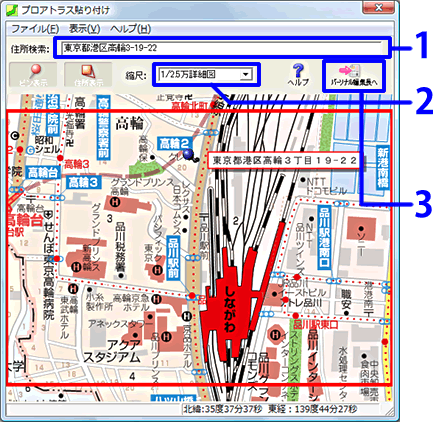Click the アクアスタジアム label on map
Image resolution: width=433 pixels, height=422 pixels.
[112, 351]
